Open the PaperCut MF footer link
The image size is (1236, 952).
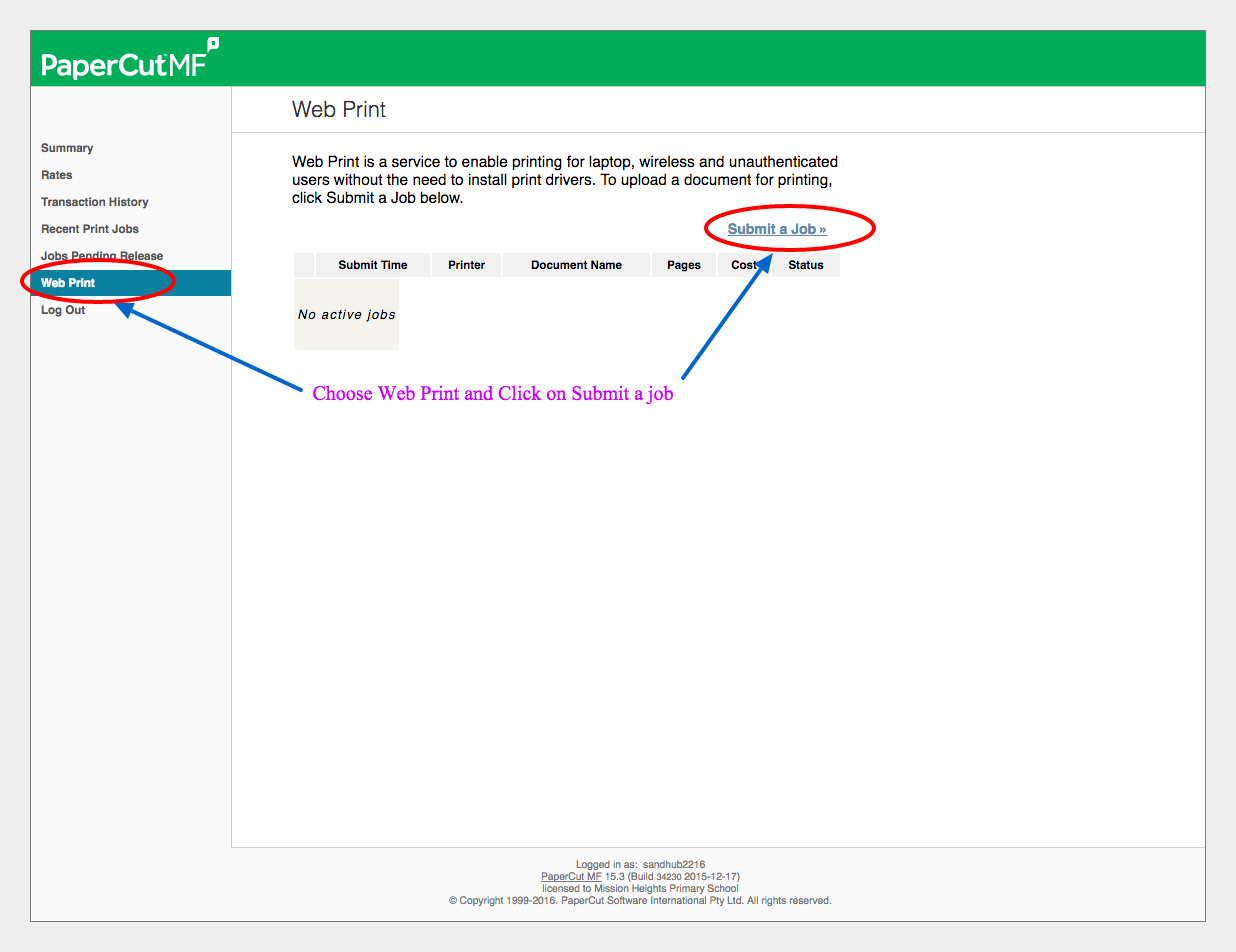click(x=571, y=876)
